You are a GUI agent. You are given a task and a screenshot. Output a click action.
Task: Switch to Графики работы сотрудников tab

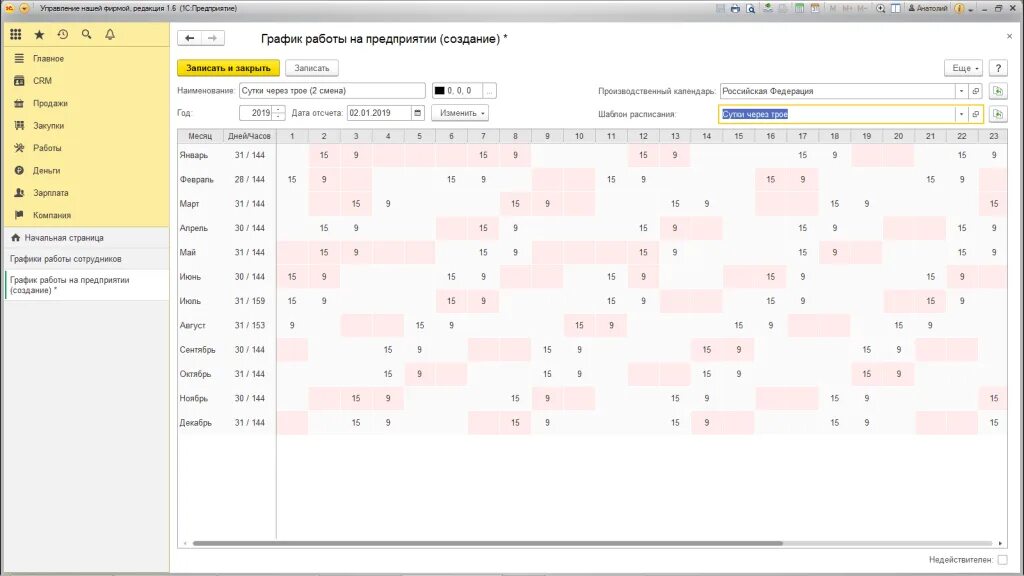point(86,259)
